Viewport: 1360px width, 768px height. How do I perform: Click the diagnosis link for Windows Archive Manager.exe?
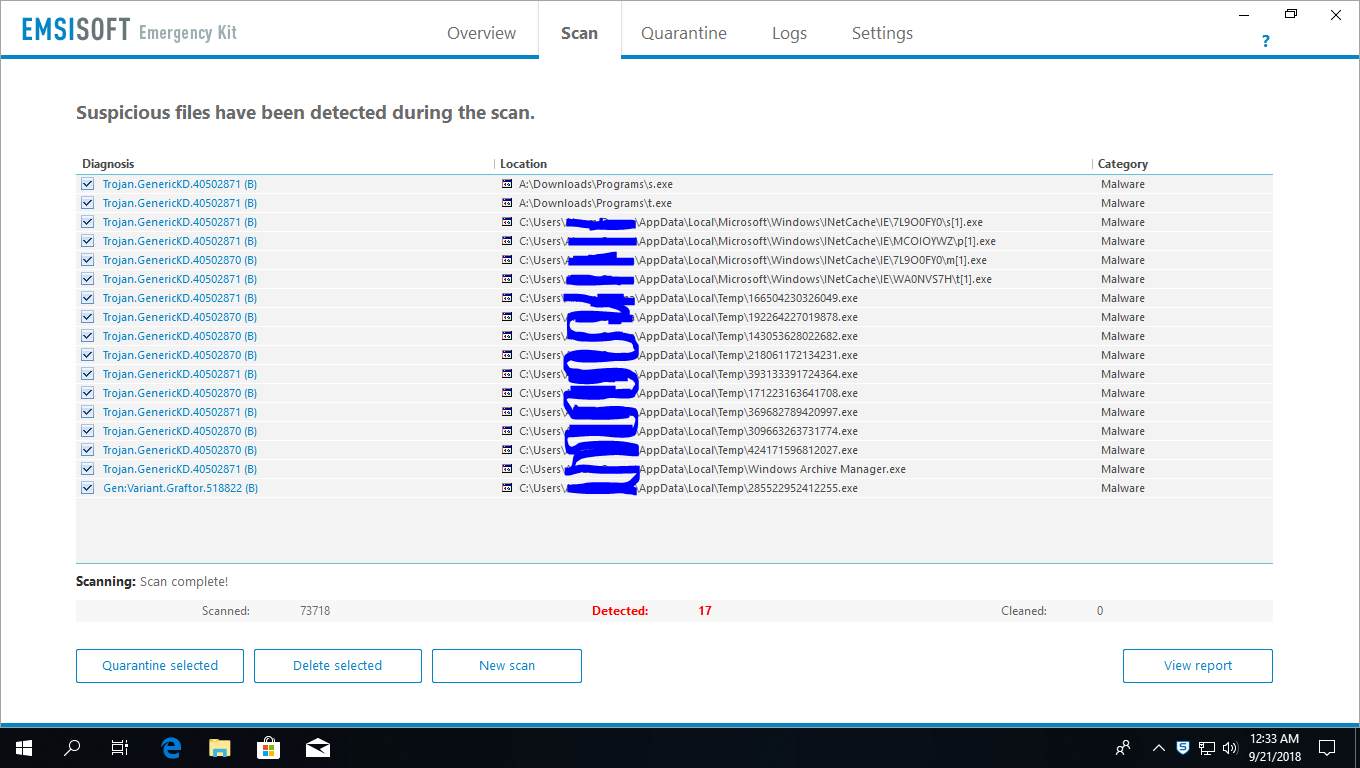[180, 469]
